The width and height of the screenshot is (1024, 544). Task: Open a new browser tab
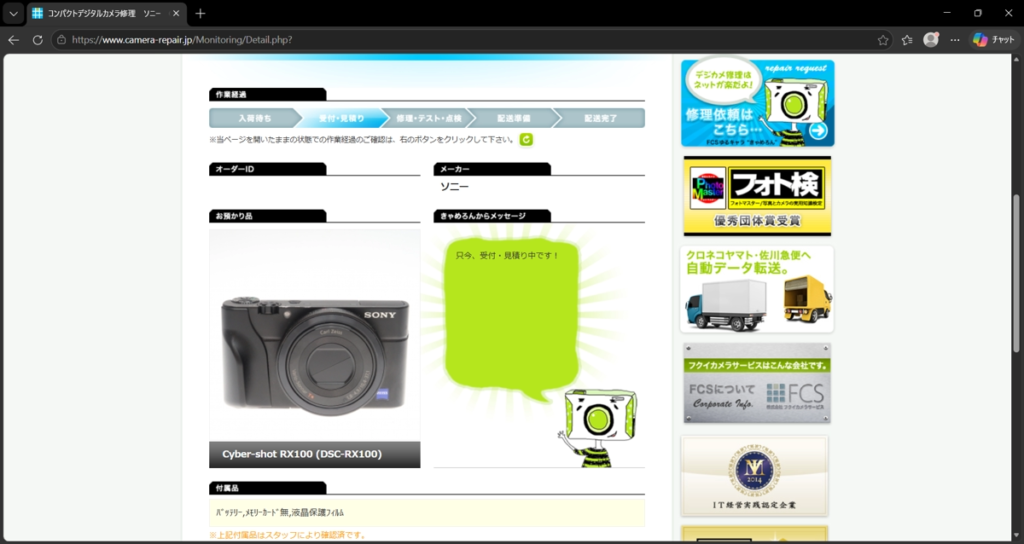pos(200,13)
